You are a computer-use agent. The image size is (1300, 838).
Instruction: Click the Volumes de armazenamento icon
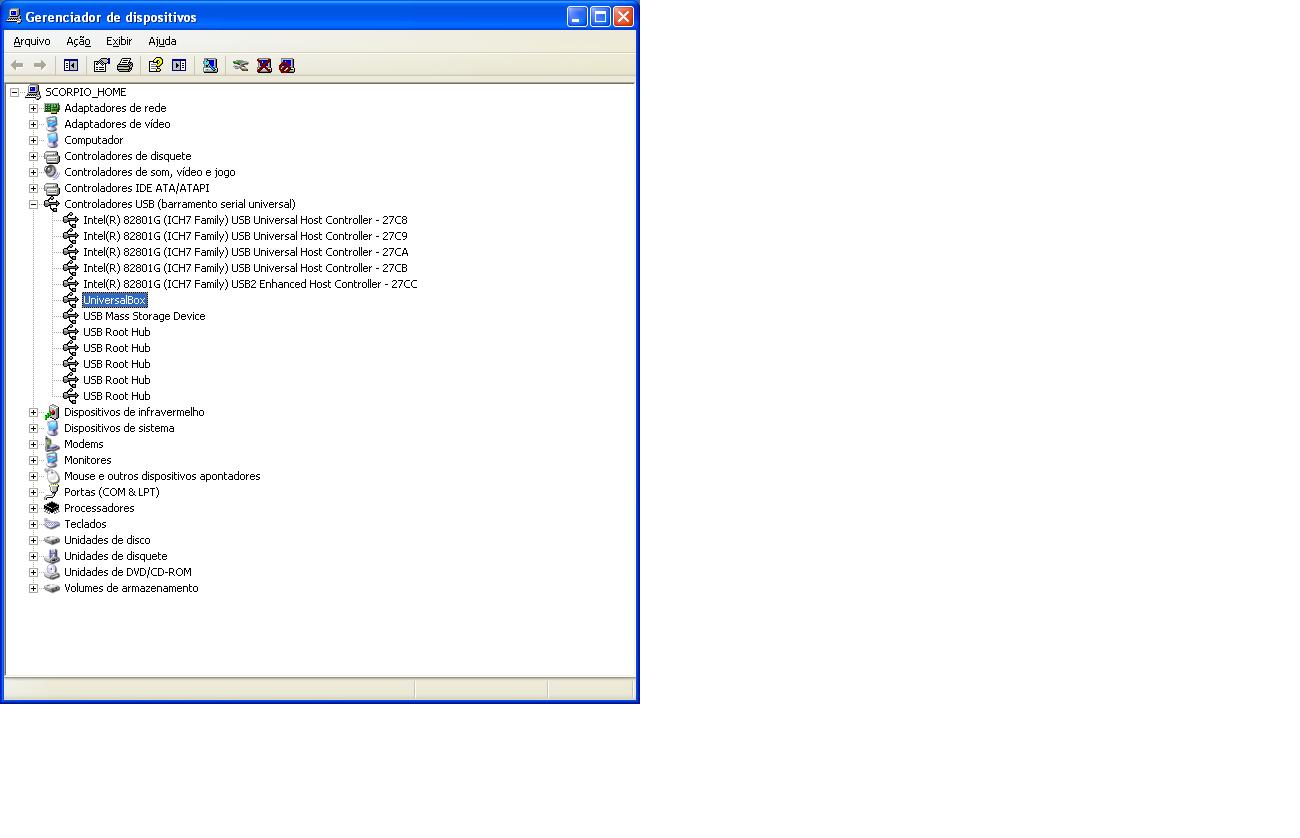[x=52, y=588]
